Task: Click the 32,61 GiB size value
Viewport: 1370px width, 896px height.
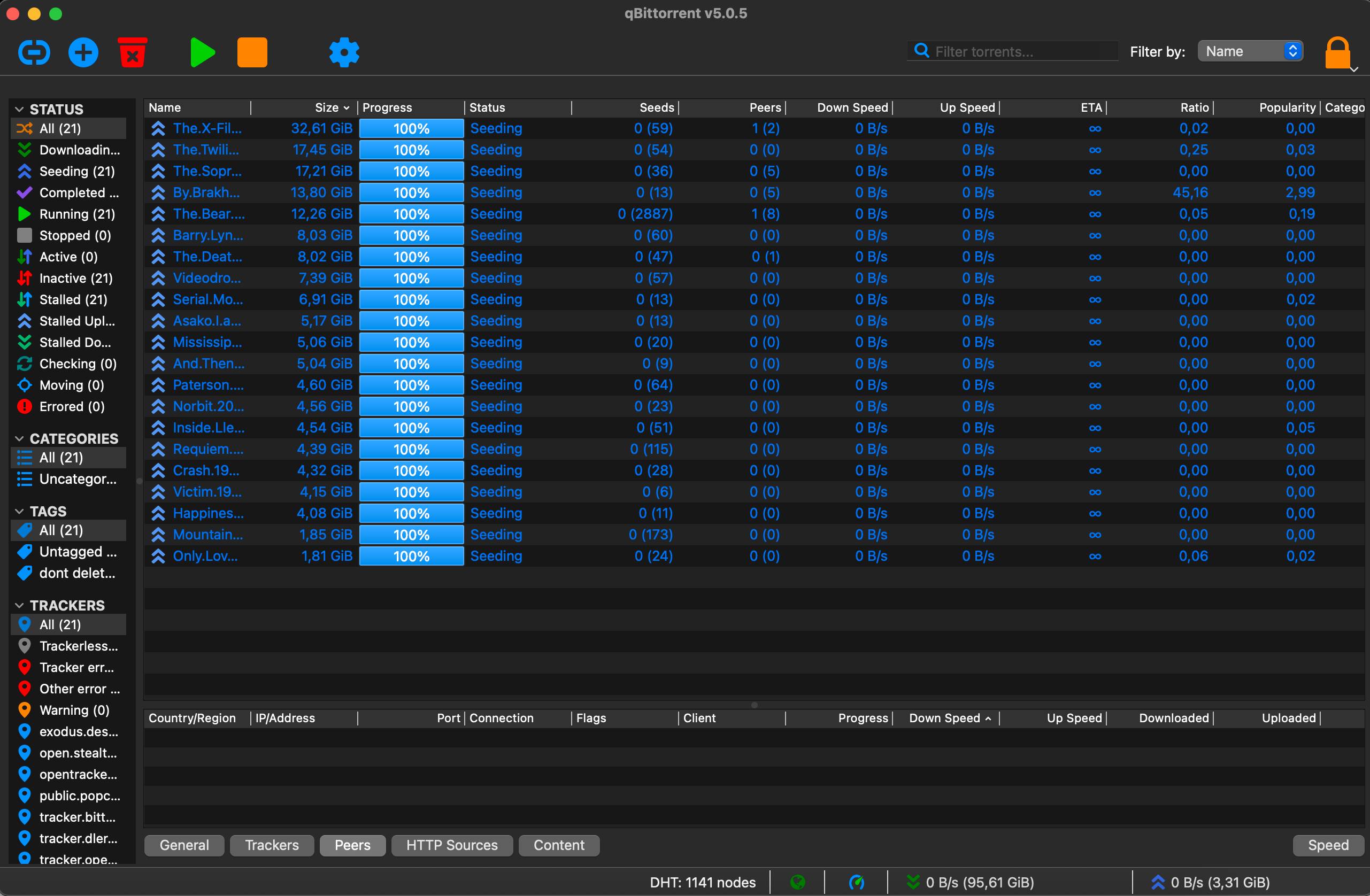Action: 322,128
